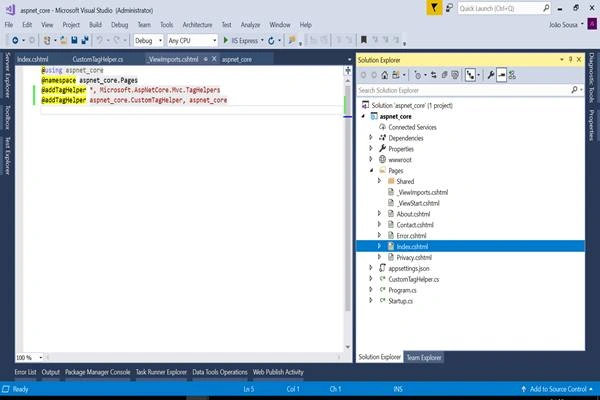Switch to the Team Explorer tab
Viewport: 600px width, 400px height.
tap(424, 357)
